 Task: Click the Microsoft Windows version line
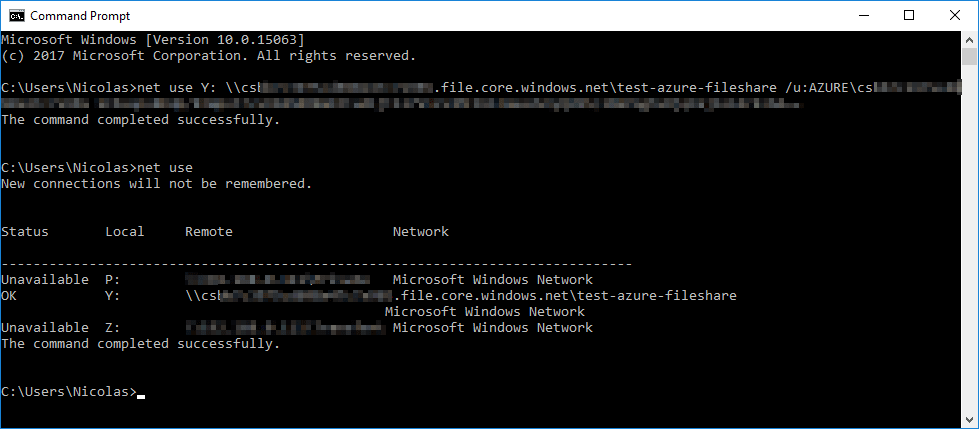tap(153, 40)
